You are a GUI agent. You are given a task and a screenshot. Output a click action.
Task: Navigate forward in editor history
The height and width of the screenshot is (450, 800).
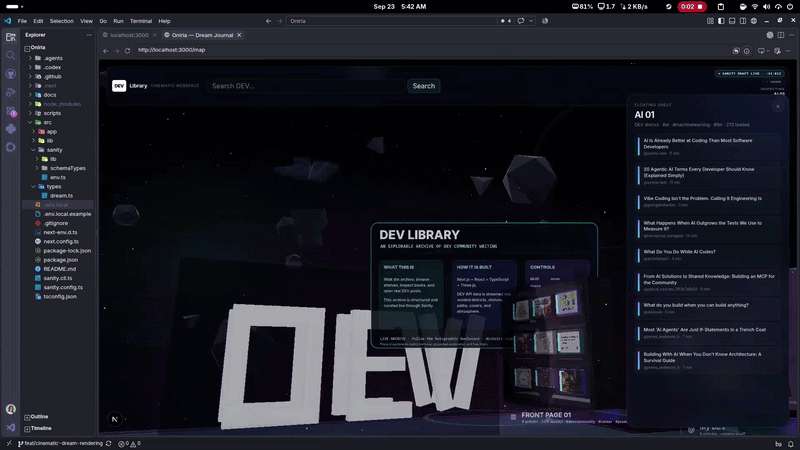pos(280,21)
